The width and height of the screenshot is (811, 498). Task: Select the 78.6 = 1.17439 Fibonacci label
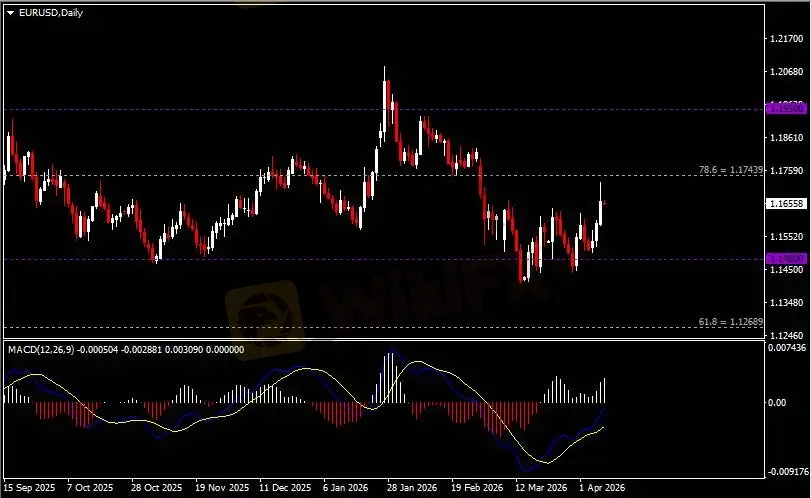pyautogui.click(x=732, y=170)
